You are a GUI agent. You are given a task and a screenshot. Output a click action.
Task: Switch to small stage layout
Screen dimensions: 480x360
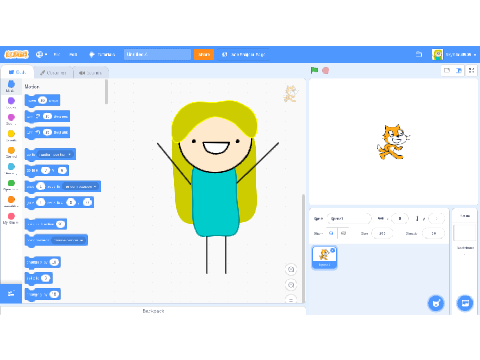pyautogui.click(x=447, y=70)
